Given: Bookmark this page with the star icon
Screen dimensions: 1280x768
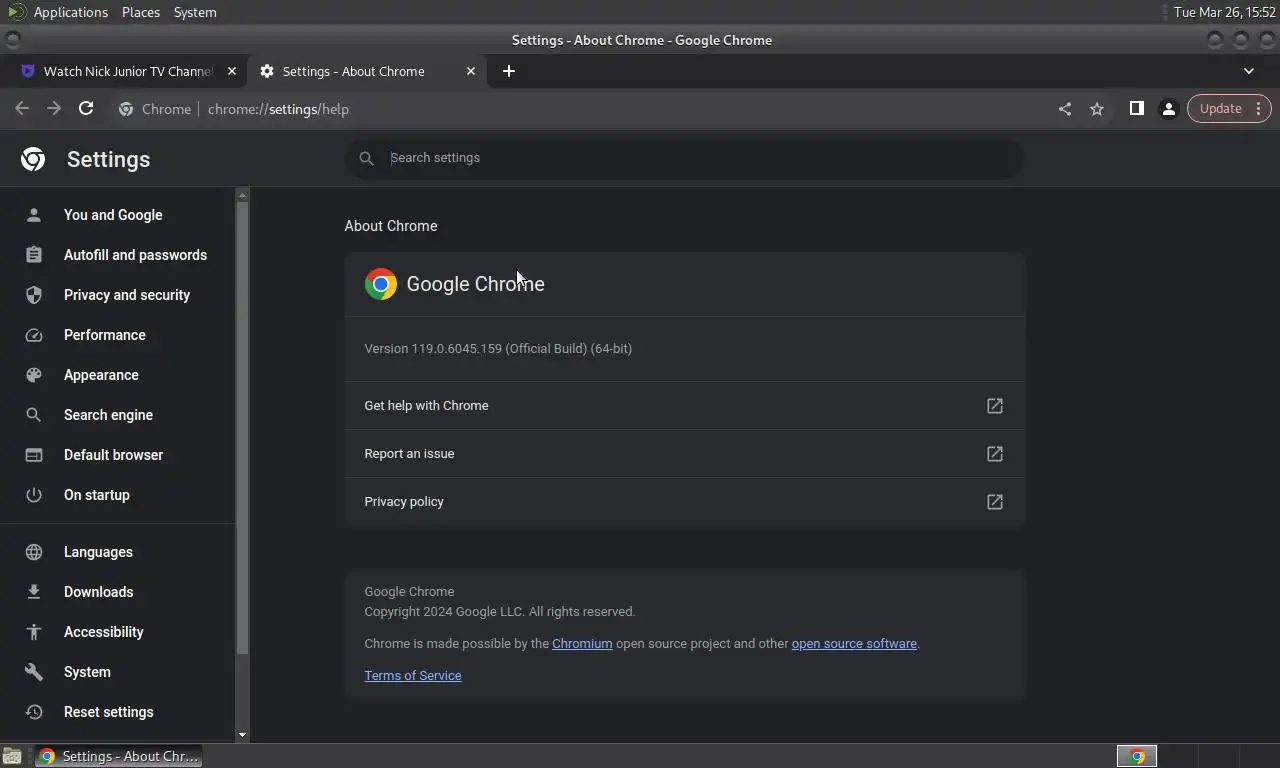Looking at the screenshot, I should click(1097, 109).
